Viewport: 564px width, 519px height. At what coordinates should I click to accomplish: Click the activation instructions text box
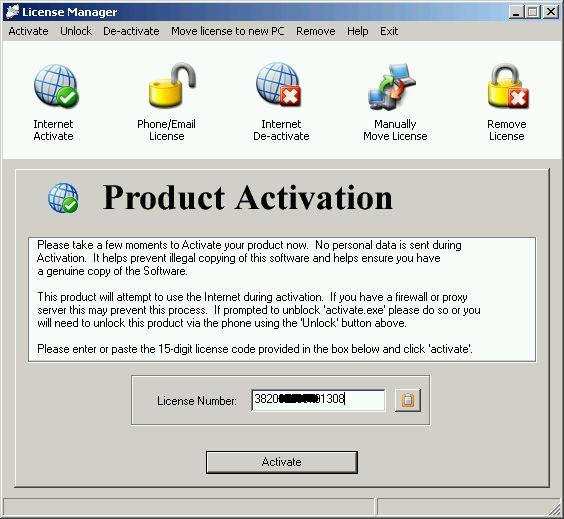click(282, 299)
